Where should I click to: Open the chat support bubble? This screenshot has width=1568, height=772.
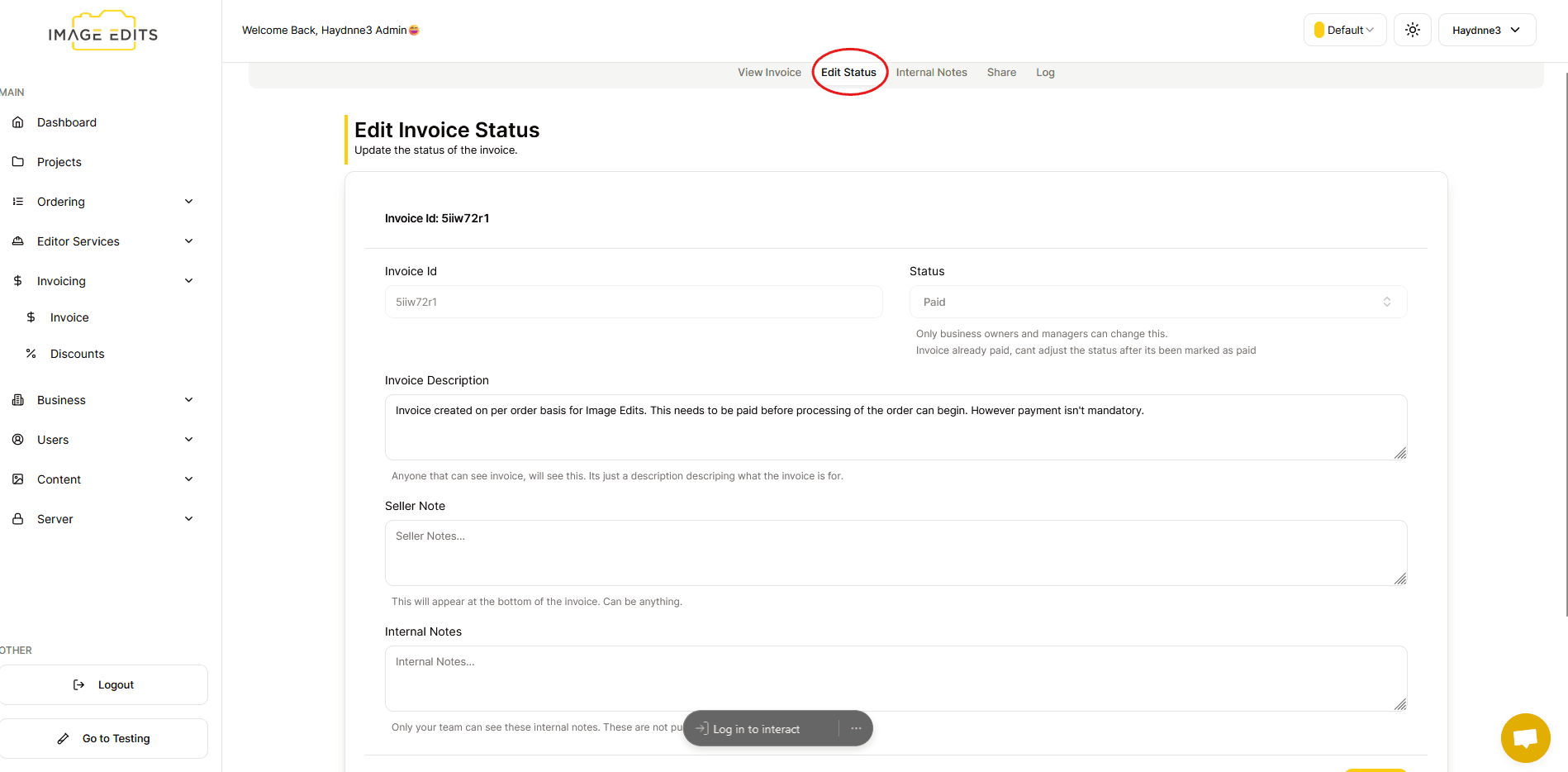[x=1525, y=737]
